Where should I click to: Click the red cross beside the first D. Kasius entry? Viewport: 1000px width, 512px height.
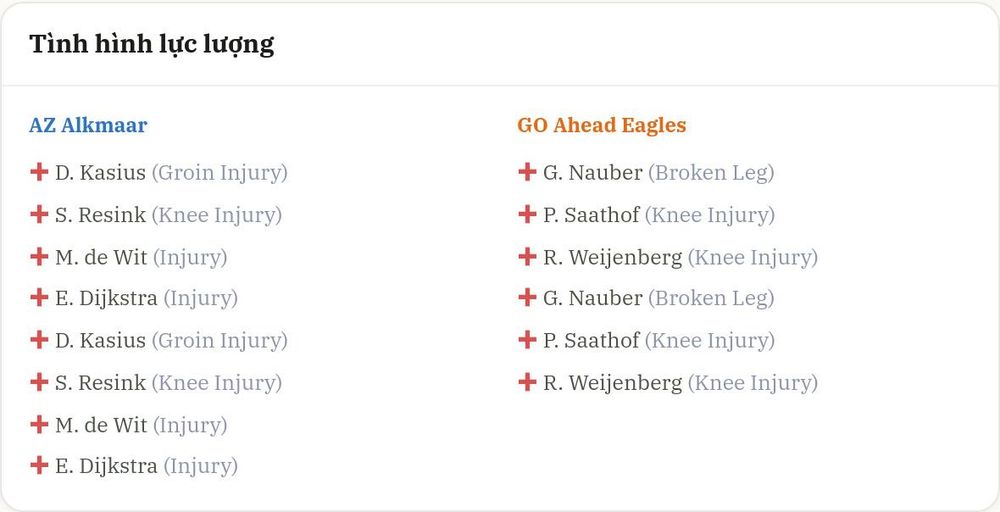point(39,172)
